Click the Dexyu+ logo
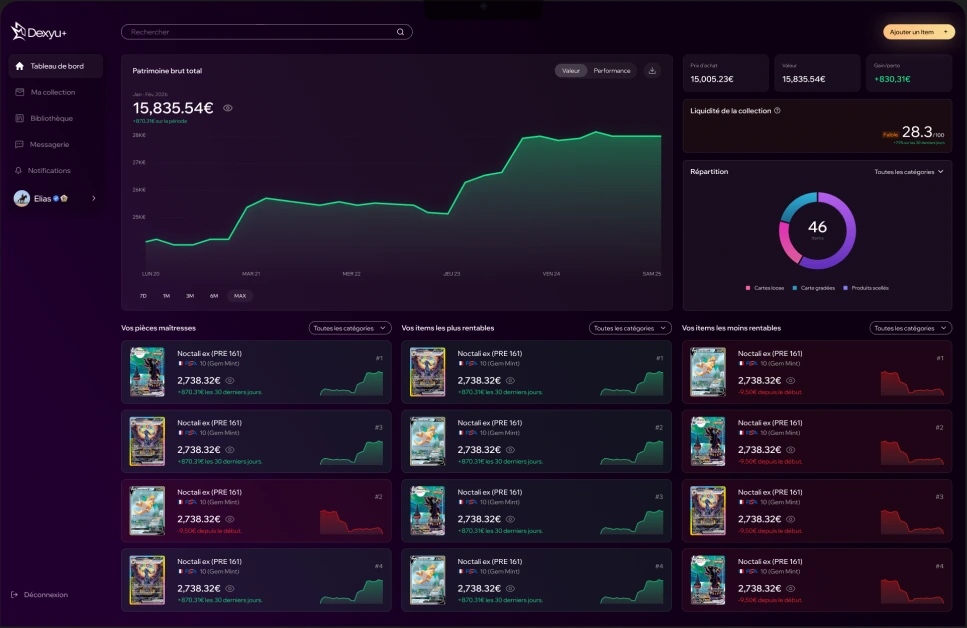The height and width of the screenshot is (628, 967). (x=38, y=31)
